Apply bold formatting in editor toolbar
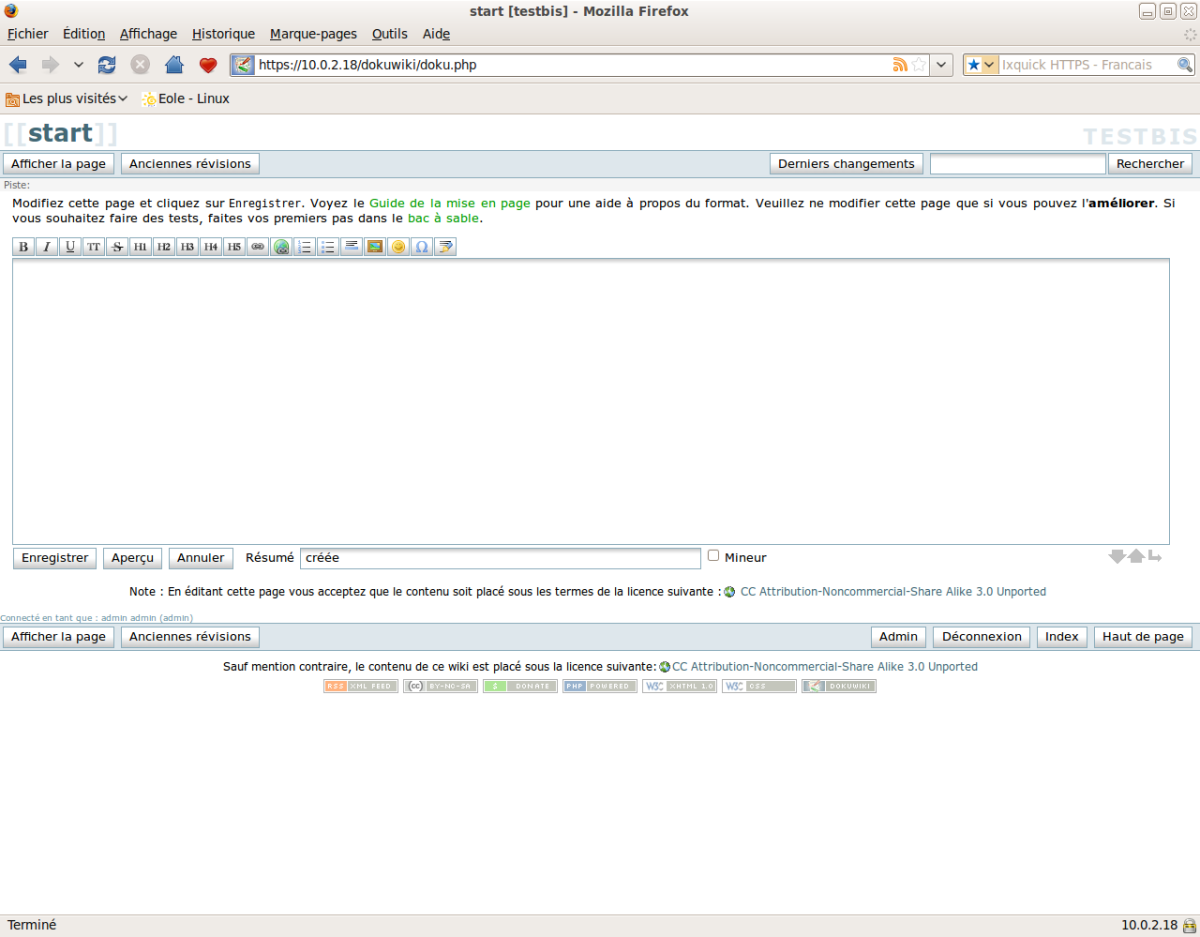Viewport: 1200px width, 937px height. [x=23, y=247]
